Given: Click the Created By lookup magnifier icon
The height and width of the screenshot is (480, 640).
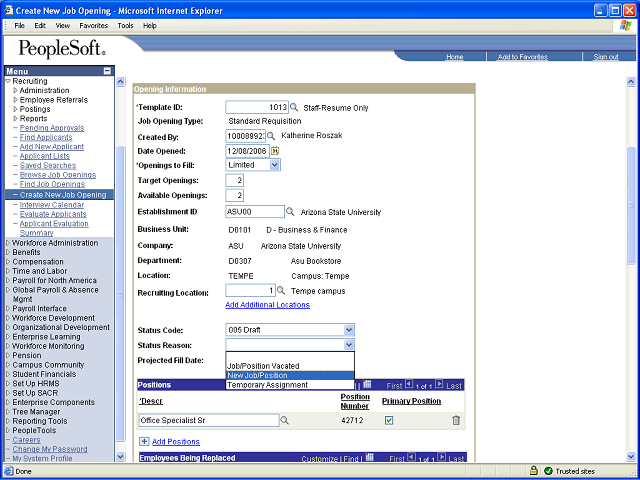Looking at the screenshot, I should tap(271, 136).
